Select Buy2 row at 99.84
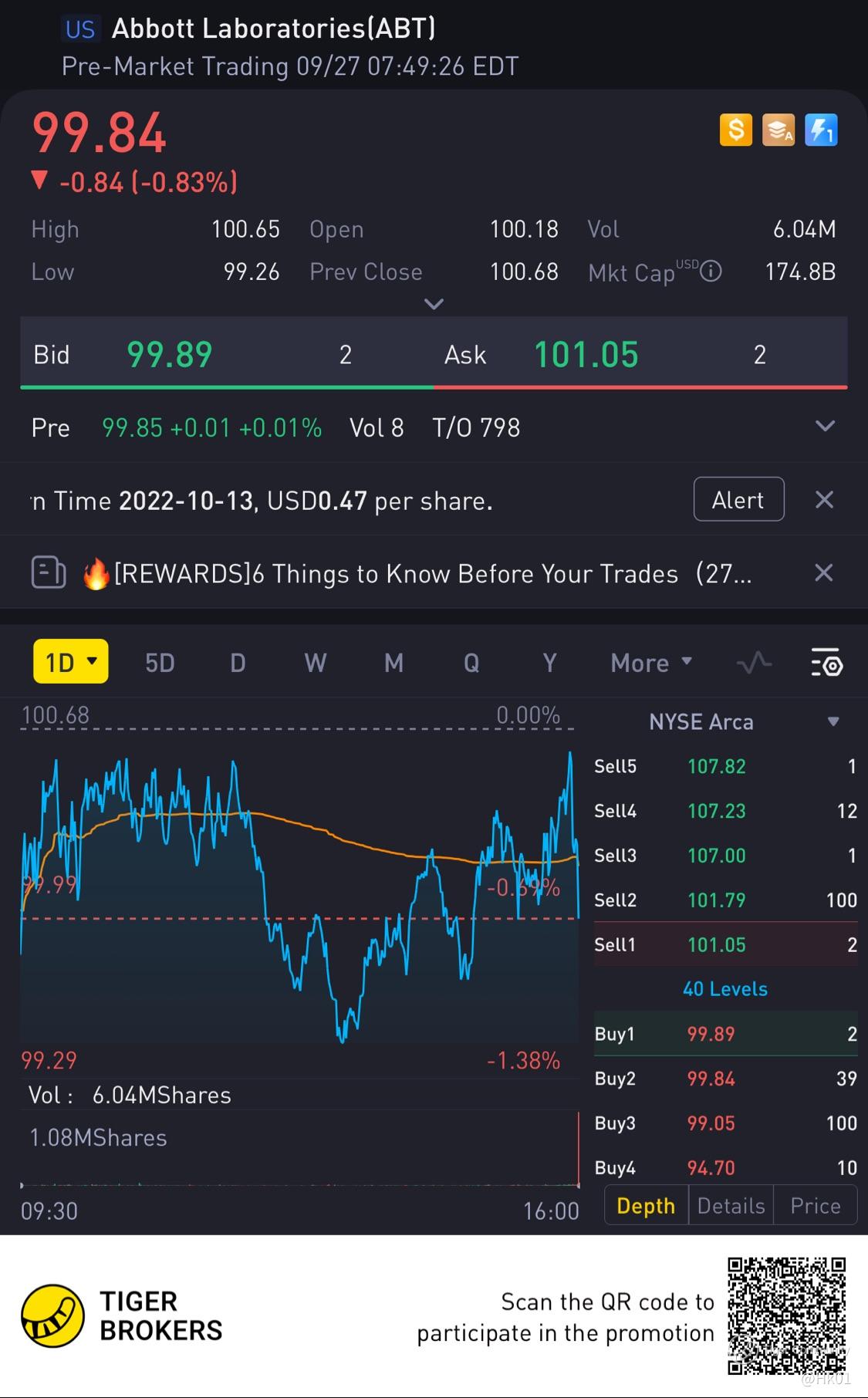868x1398 pixels. click(x=725, y=1079)
